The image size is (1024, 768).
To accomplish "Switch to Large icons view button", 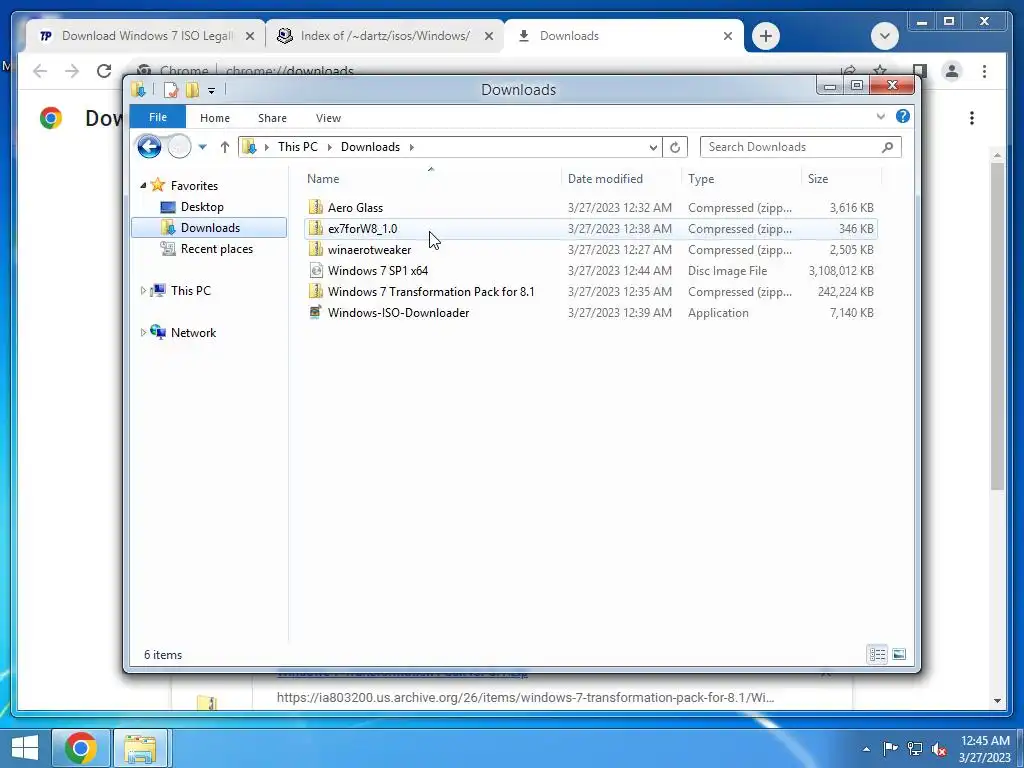I will (x=899, y=654).
